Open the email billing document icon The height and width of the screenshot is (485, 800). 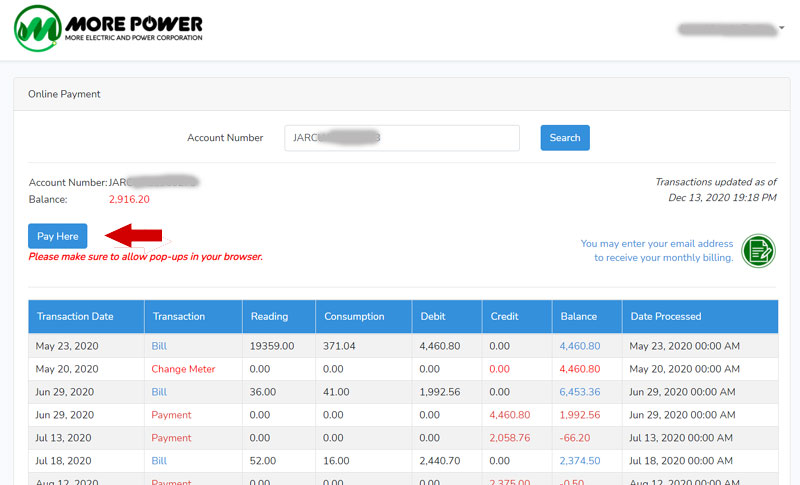tap(759, 250)
